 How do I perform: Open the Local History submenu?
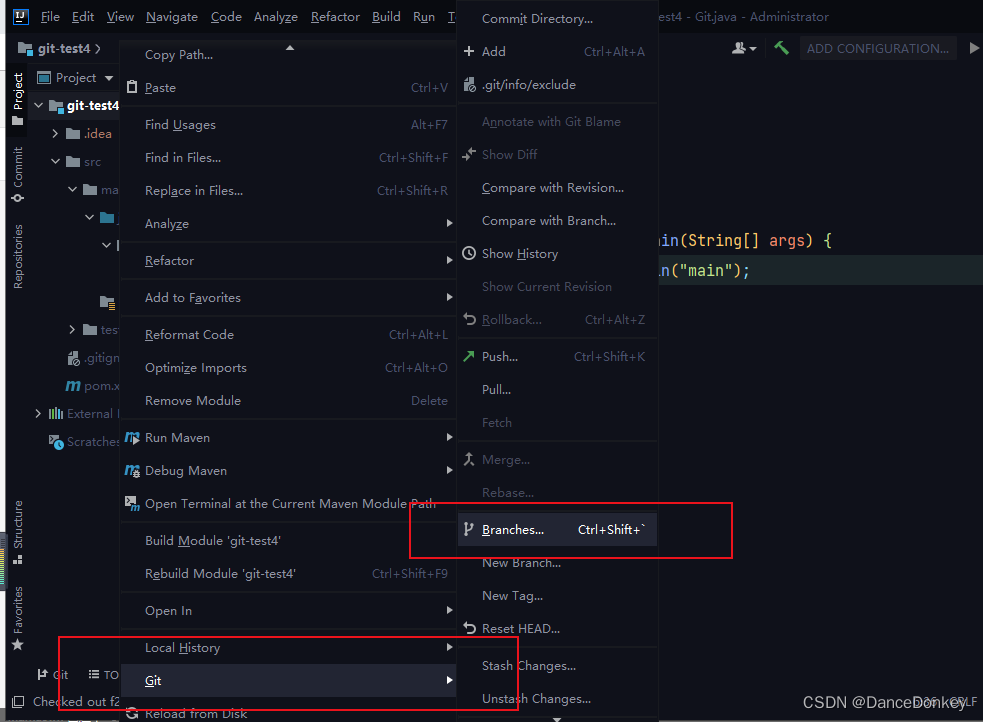coord(288,647)
